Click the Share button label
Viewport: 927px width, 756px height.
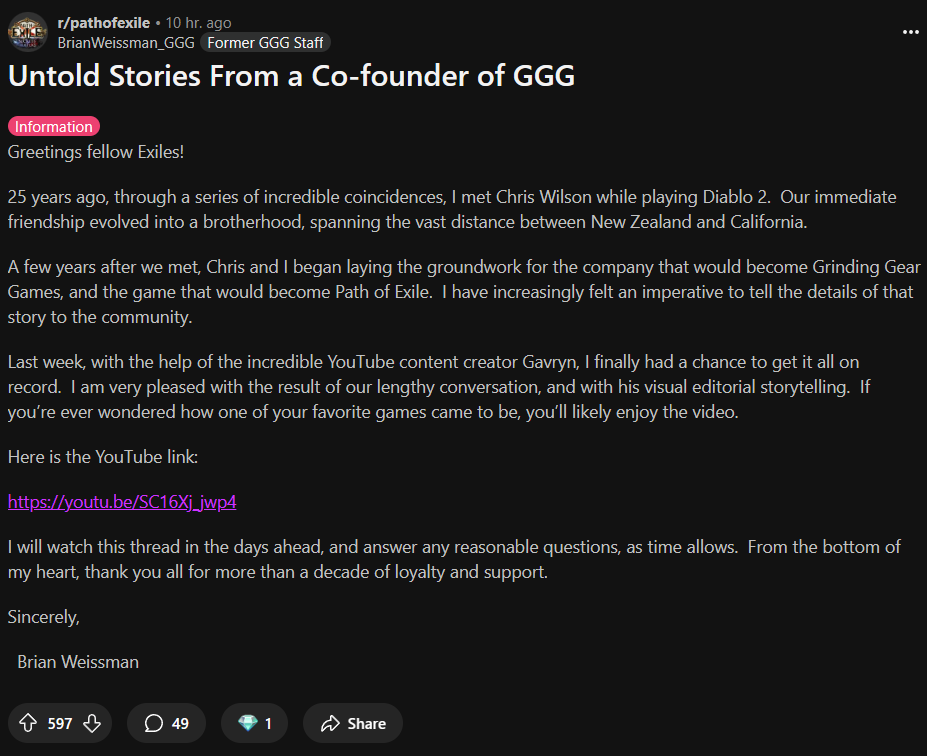pyautogui.click(x=367, y=723)
